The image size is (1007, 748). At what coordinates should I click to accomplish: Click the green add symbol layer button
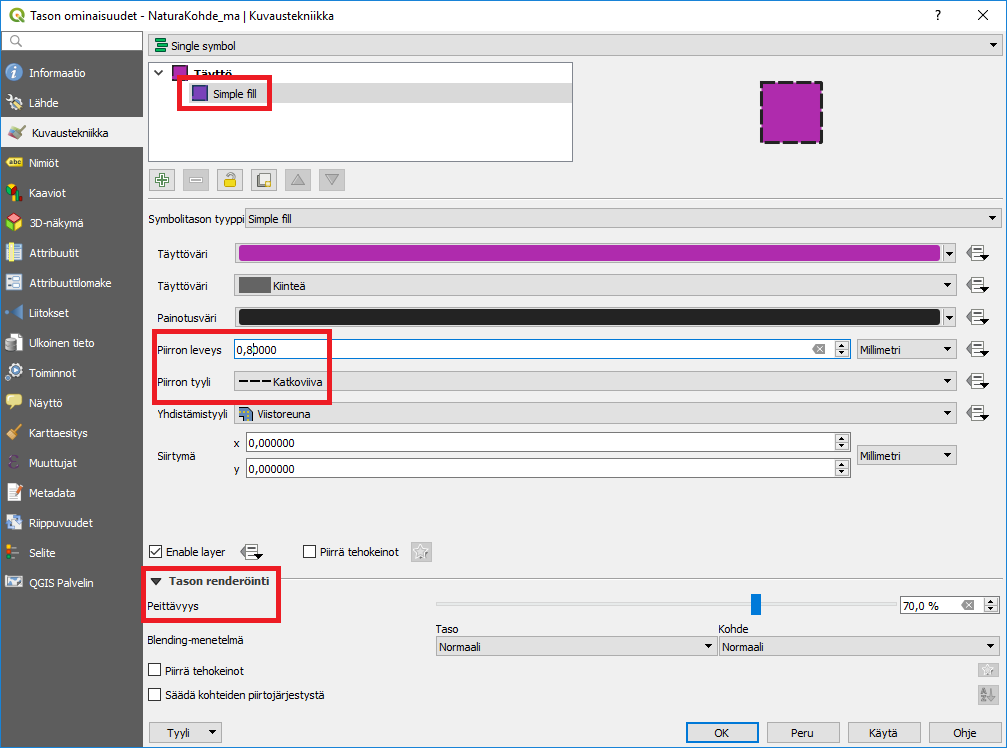point(162,180)
